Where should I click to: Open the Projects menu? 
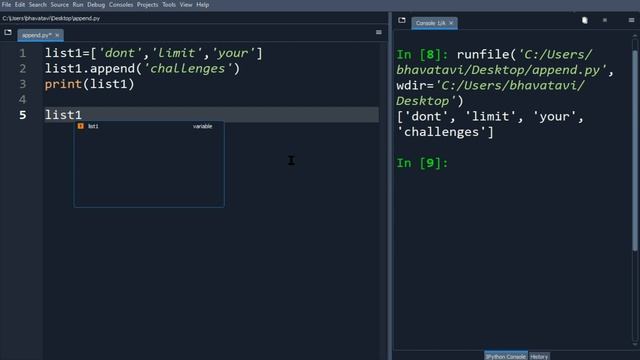(x=147, y=5)
